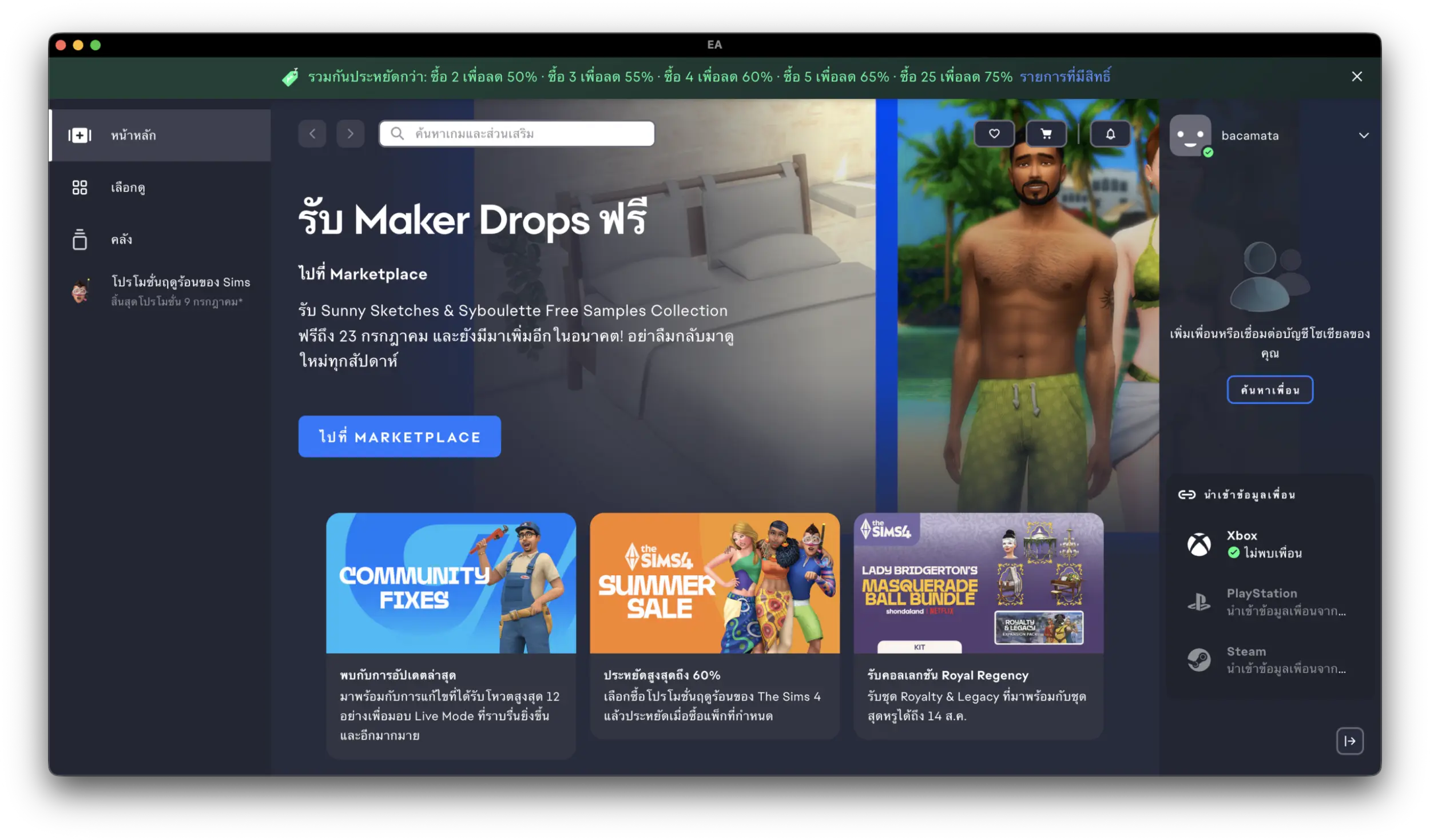1430x840 pixels.
Task: Collapse the friends panel with arrow icon
Action: pos(1350,741)
